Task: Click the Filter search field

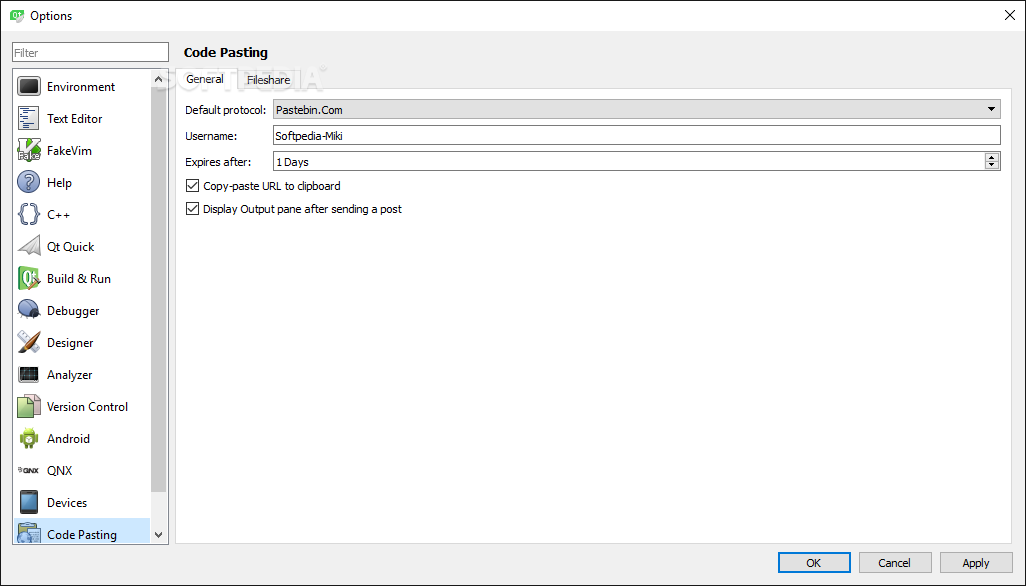Action: click(x=90, y=52)
